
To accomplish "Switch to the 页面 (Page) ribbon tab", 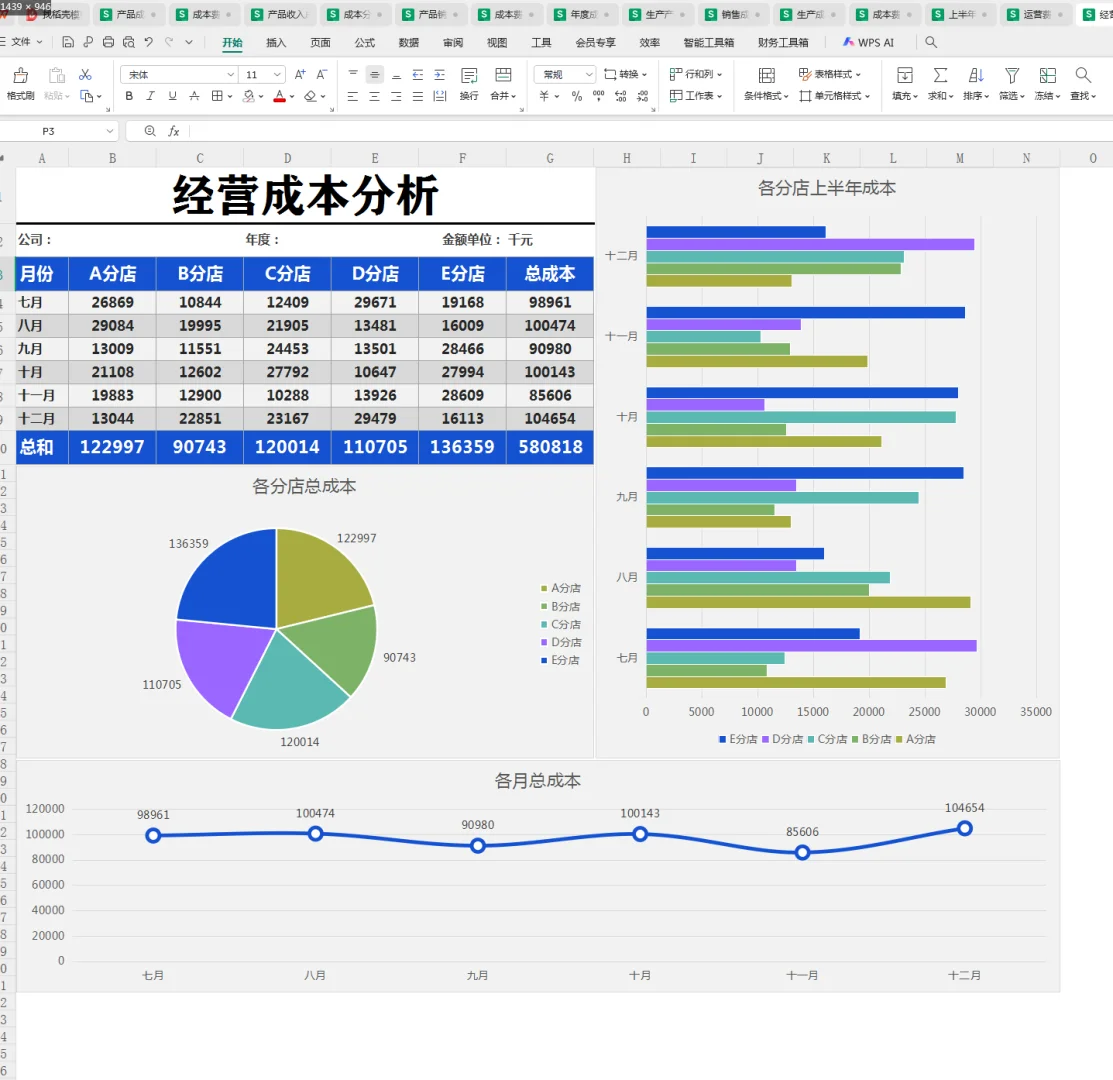I will click(x=320, y=43).
